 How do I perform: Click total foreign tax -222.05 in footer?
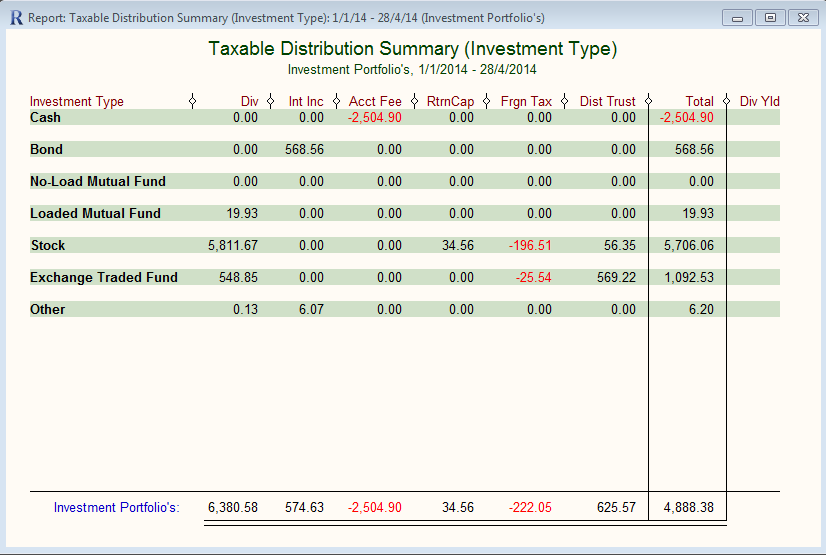point(530,508)
